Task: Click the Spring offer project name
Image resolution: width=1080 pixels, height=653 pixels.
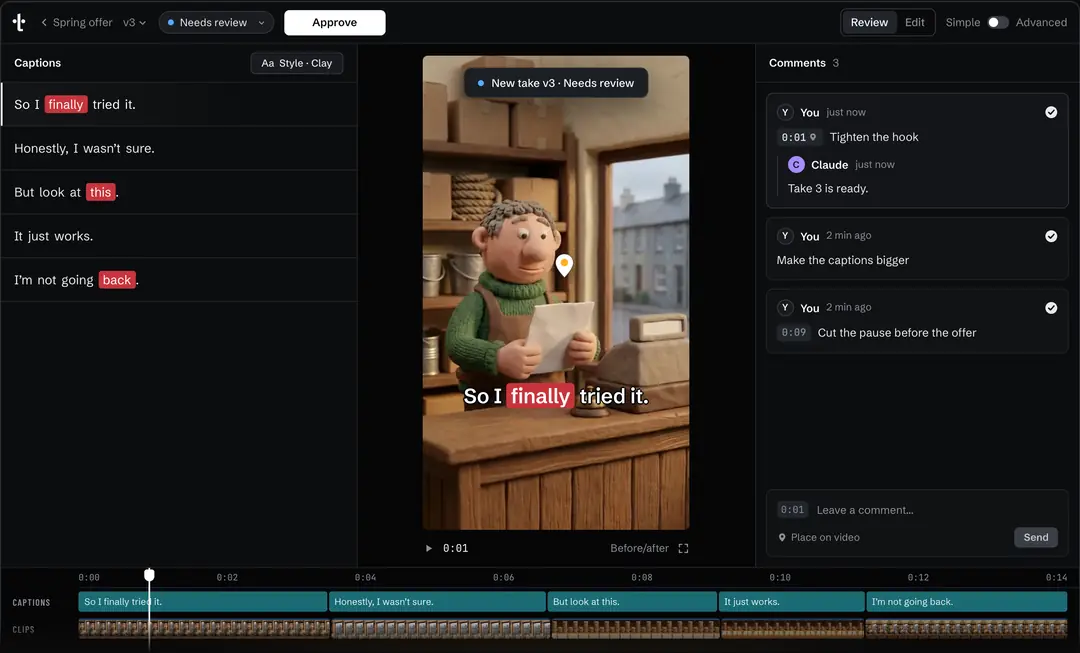Action: click(x=83, y=23)
